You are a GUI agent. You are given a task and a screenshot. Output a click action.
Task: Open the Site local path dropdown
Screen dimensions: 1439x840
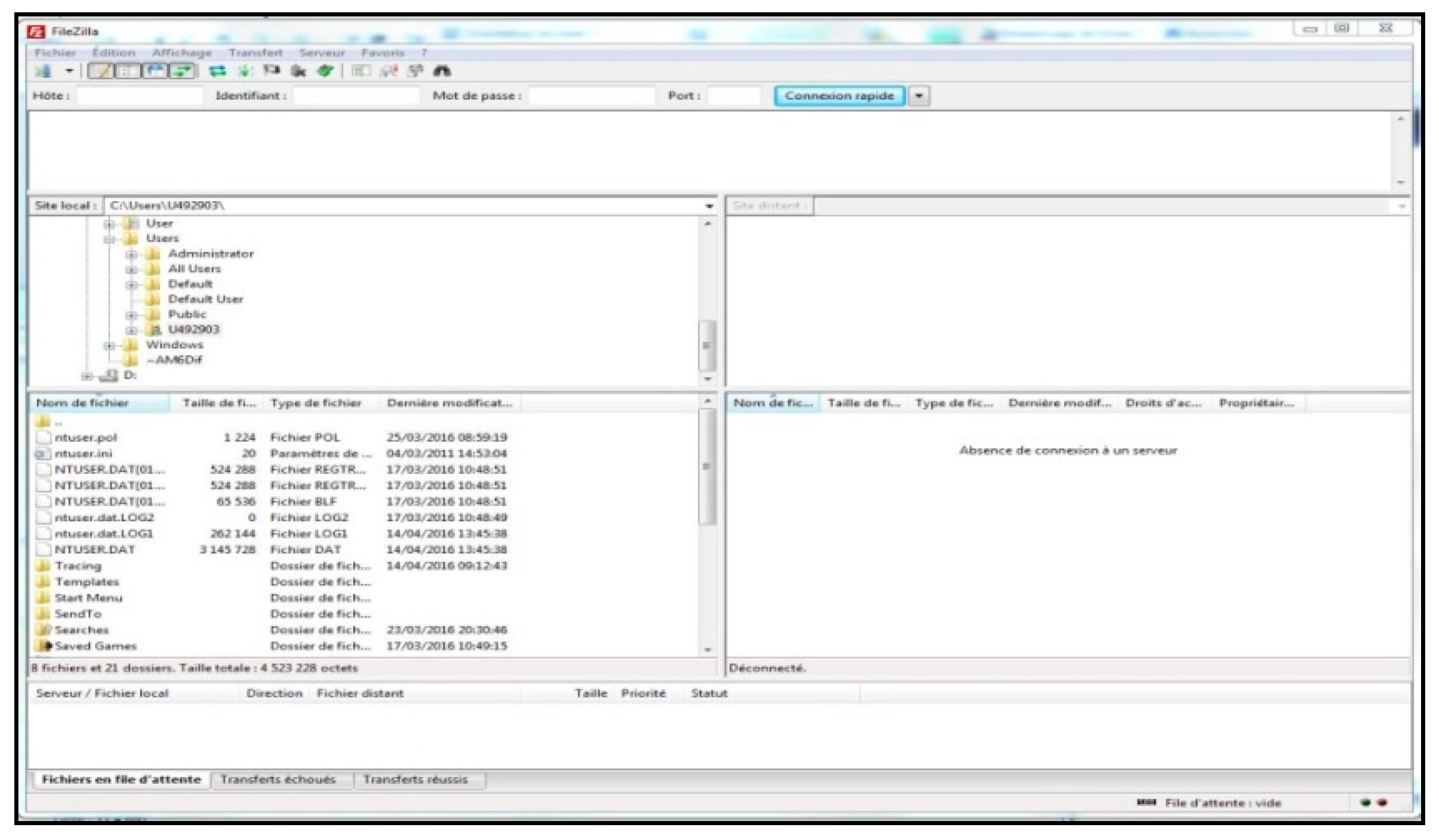tap(709, 206)
